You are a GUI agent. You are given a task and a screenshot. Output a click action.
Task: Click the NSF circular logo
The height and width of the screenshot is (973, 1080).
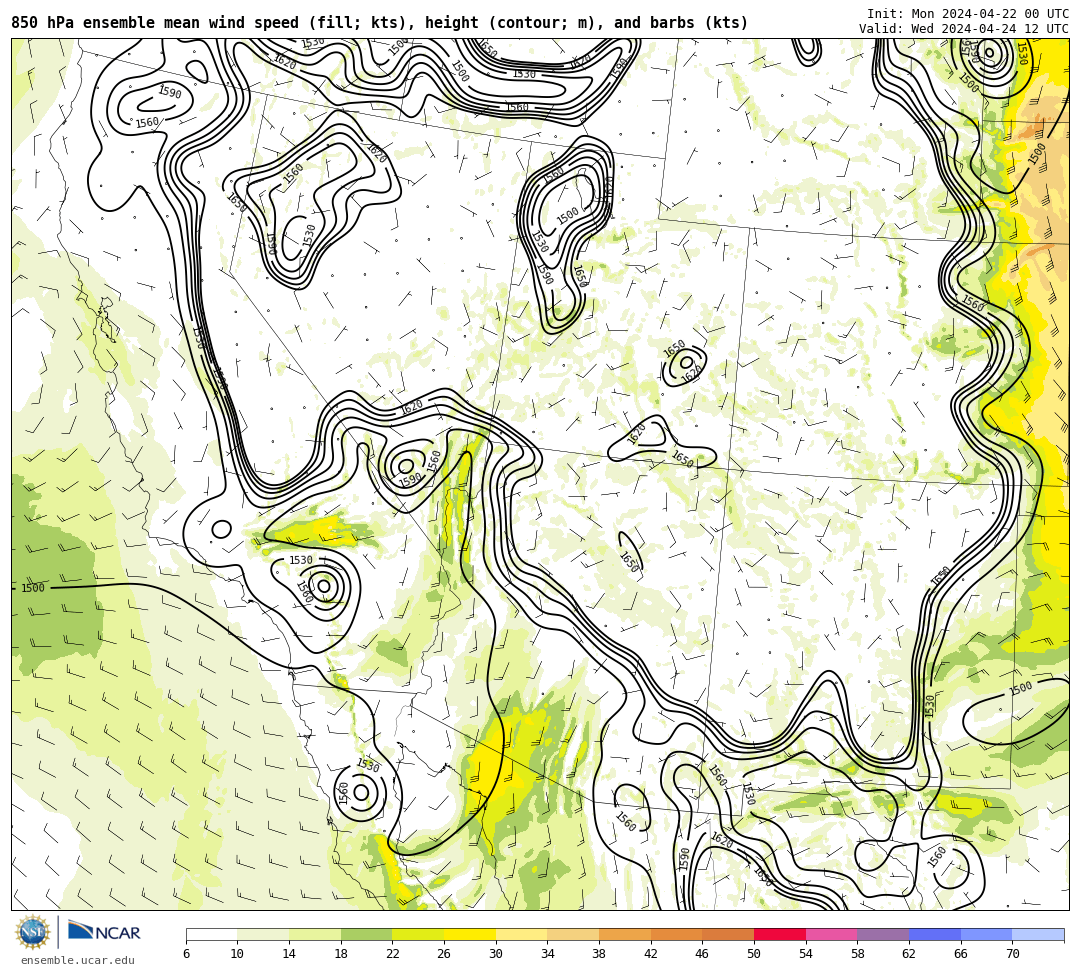coord(32,932)
